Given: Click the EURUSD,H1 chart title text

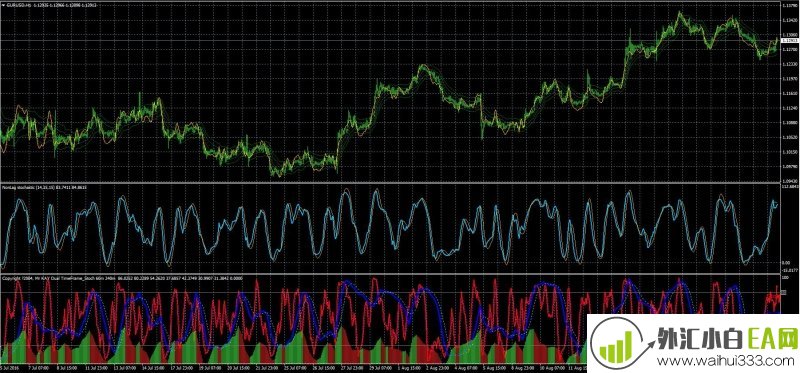Looking at the screenshot, I should [x=16, y=5].
